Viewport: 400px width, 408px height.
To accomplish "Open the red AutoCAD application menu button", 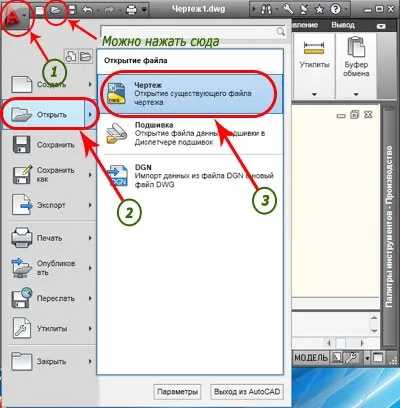I will [15, 15].
